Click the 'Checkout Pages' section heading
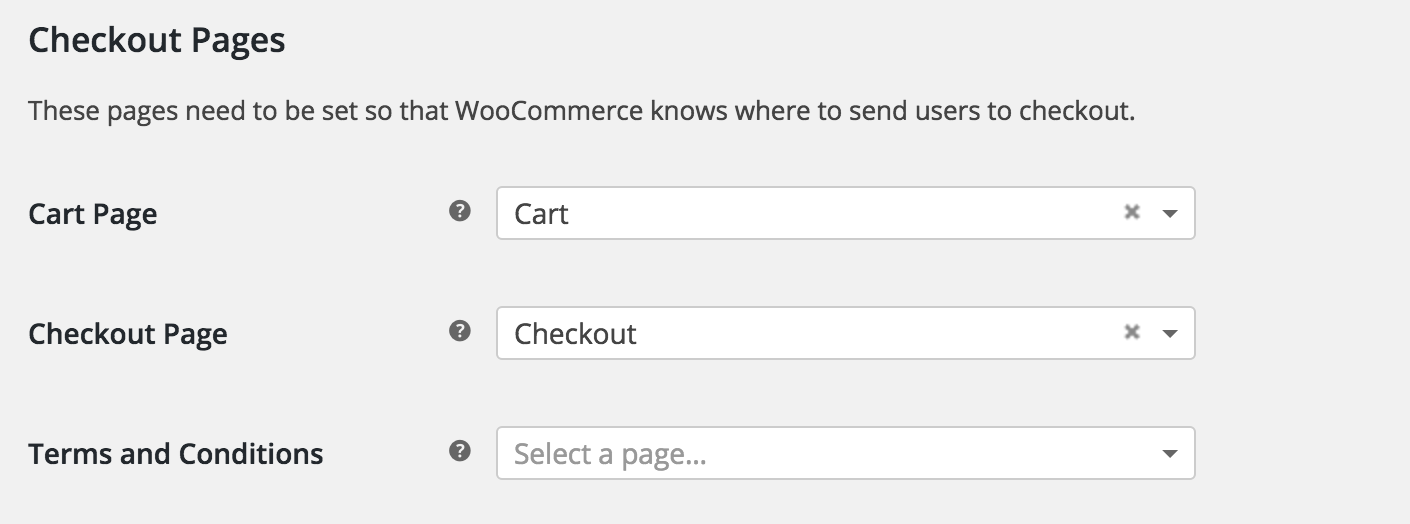 (157, 41)
